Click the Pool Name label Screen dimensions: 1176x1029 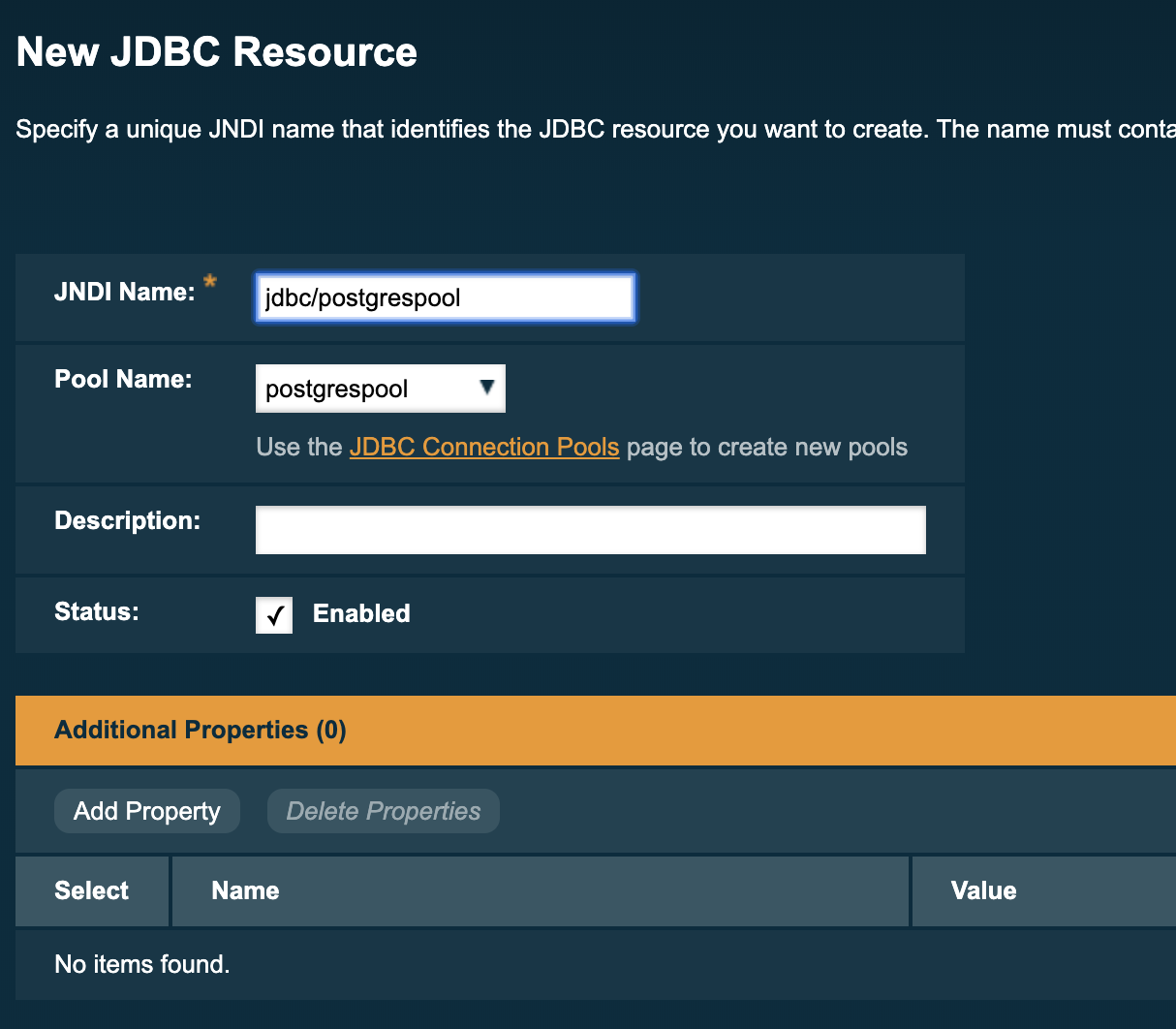click(123, 379)
